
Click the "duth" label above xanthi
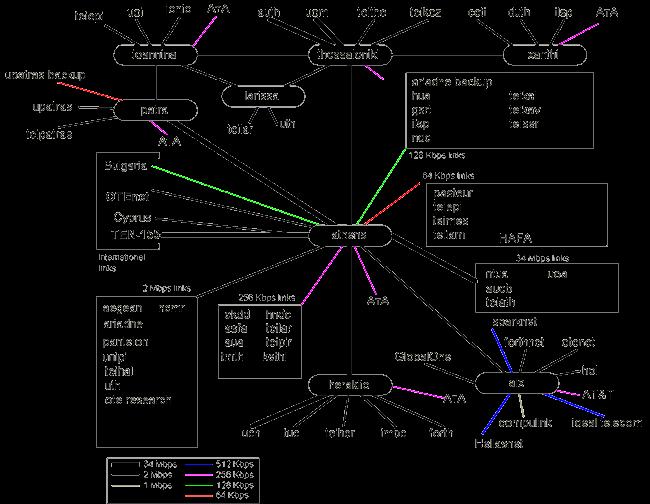519,12
